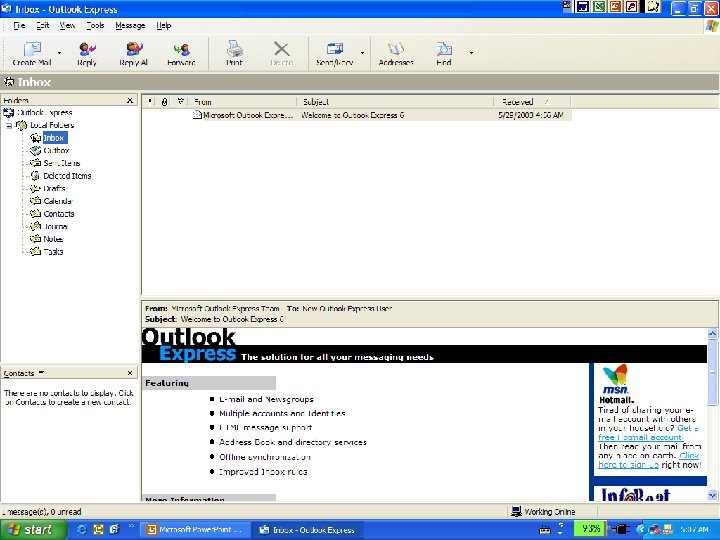
Task: Select the Welcome to Outlook Express 6 message
Action: pos(357,115)
